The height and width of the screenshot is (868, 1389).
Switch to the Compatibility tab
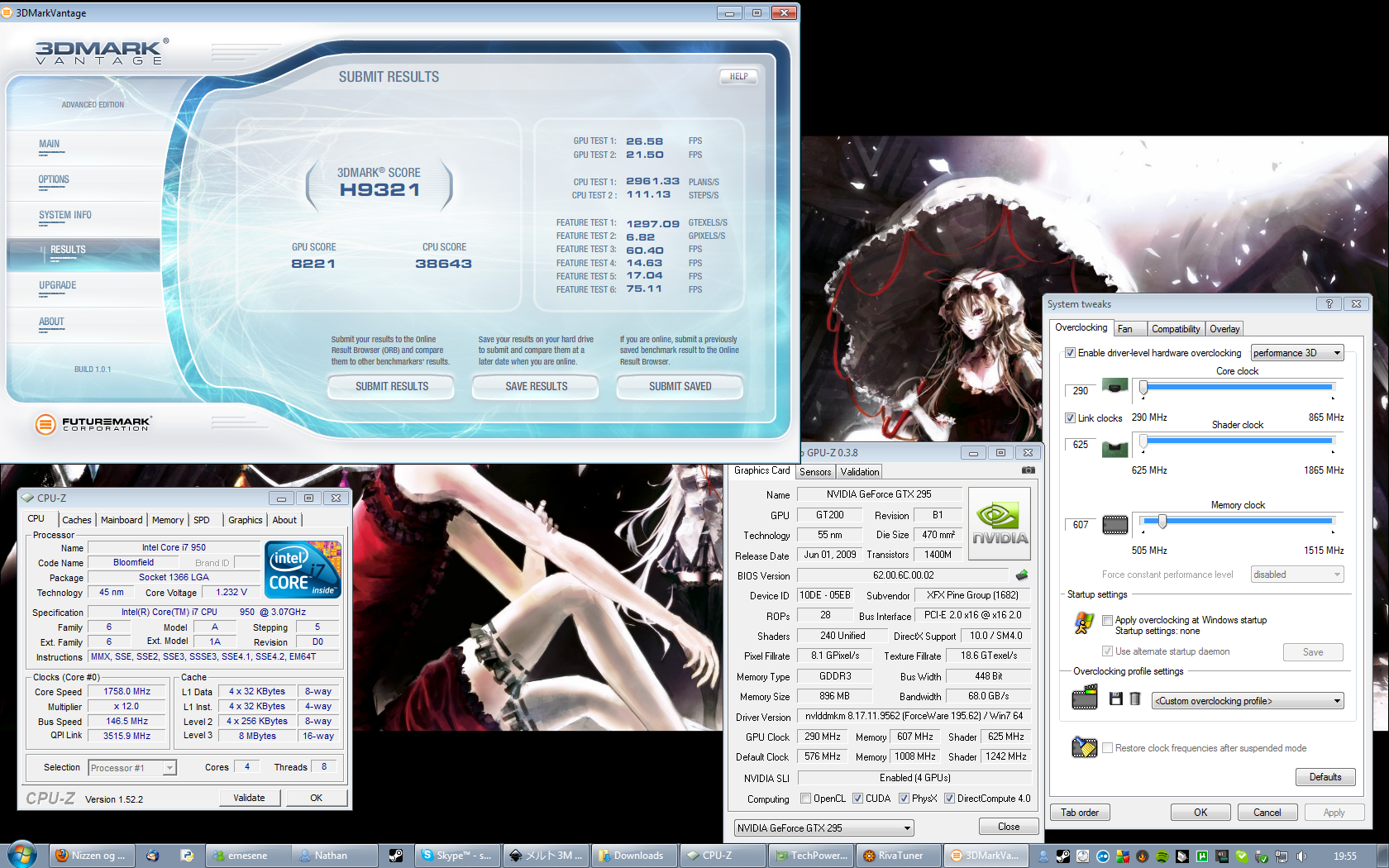(1176, 329)
